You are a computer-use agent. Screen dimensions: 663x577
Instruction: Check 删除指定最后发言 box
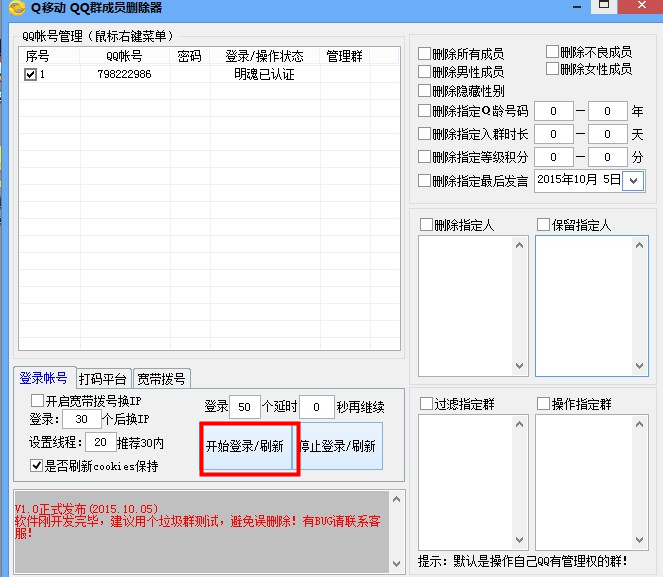coord(424,180)
